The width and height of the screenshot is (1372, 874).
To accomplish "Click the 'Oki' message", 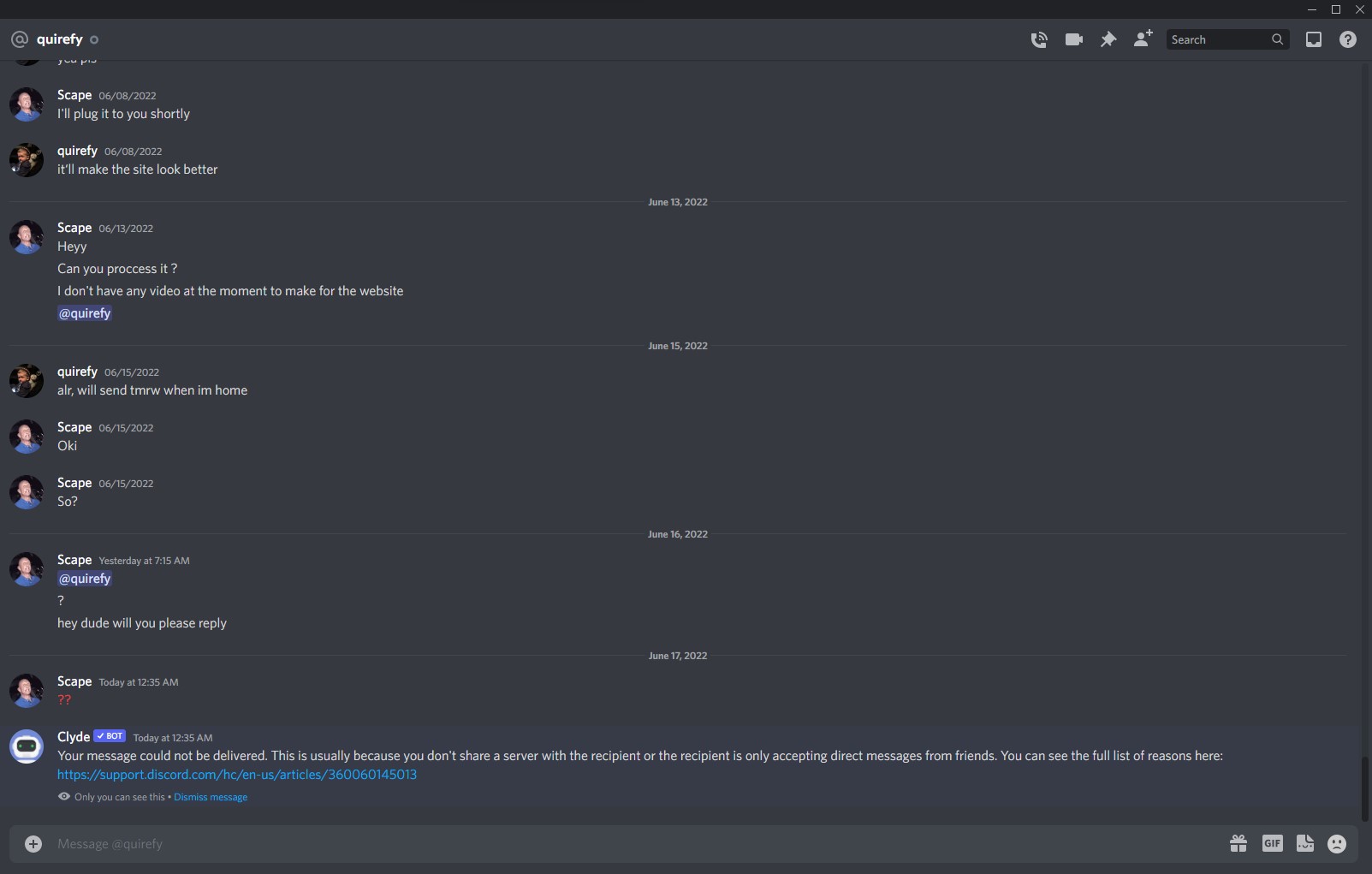I will coord(68,446).
